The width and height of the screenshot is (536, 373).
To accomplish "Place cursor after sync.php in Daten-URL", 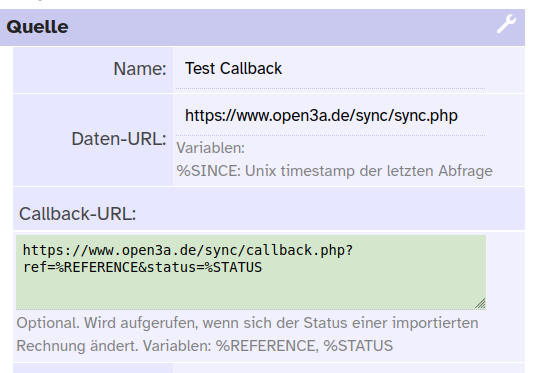I will [459, 116].
